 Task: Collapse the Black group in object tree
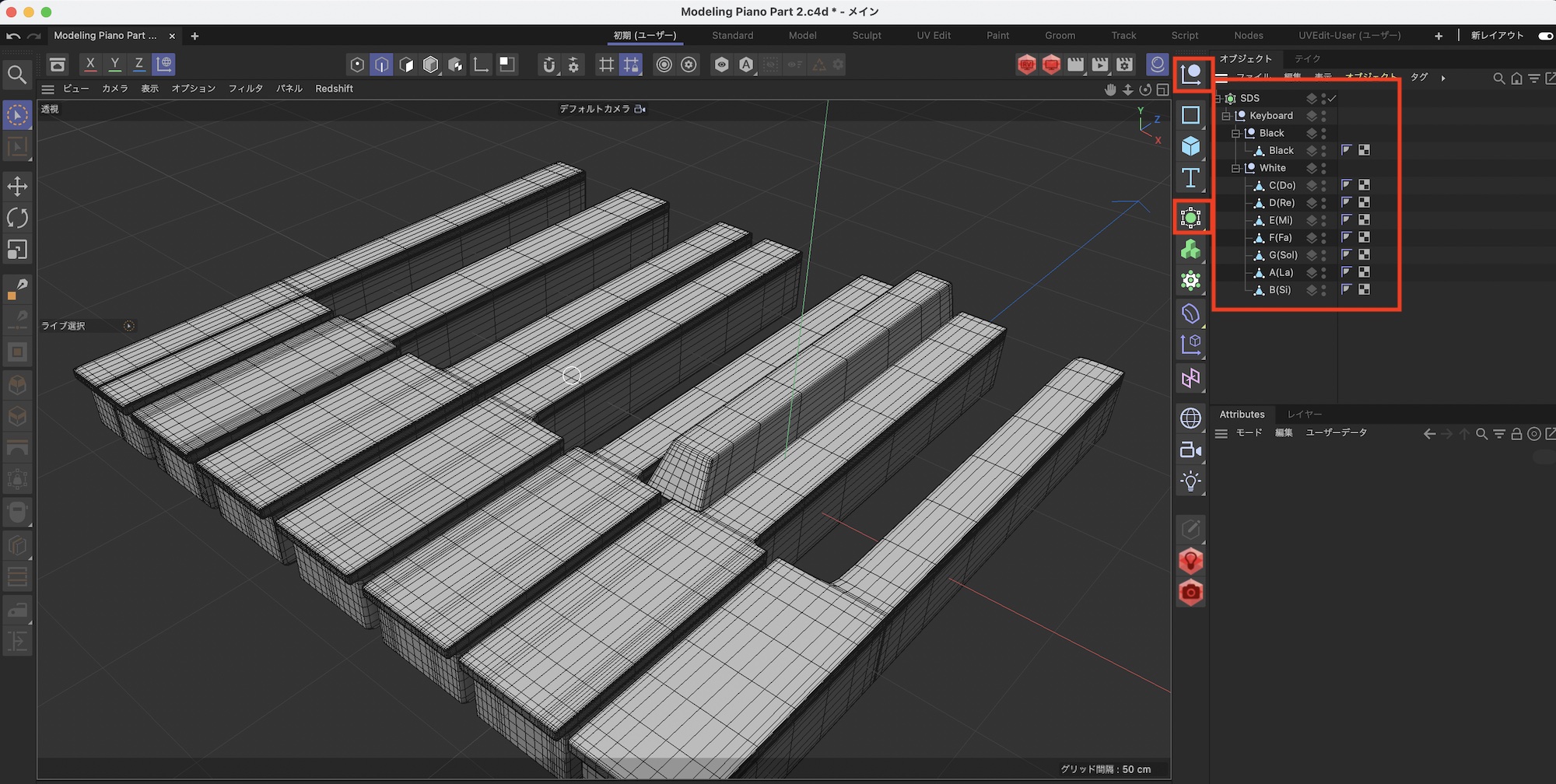point(1235,134)
